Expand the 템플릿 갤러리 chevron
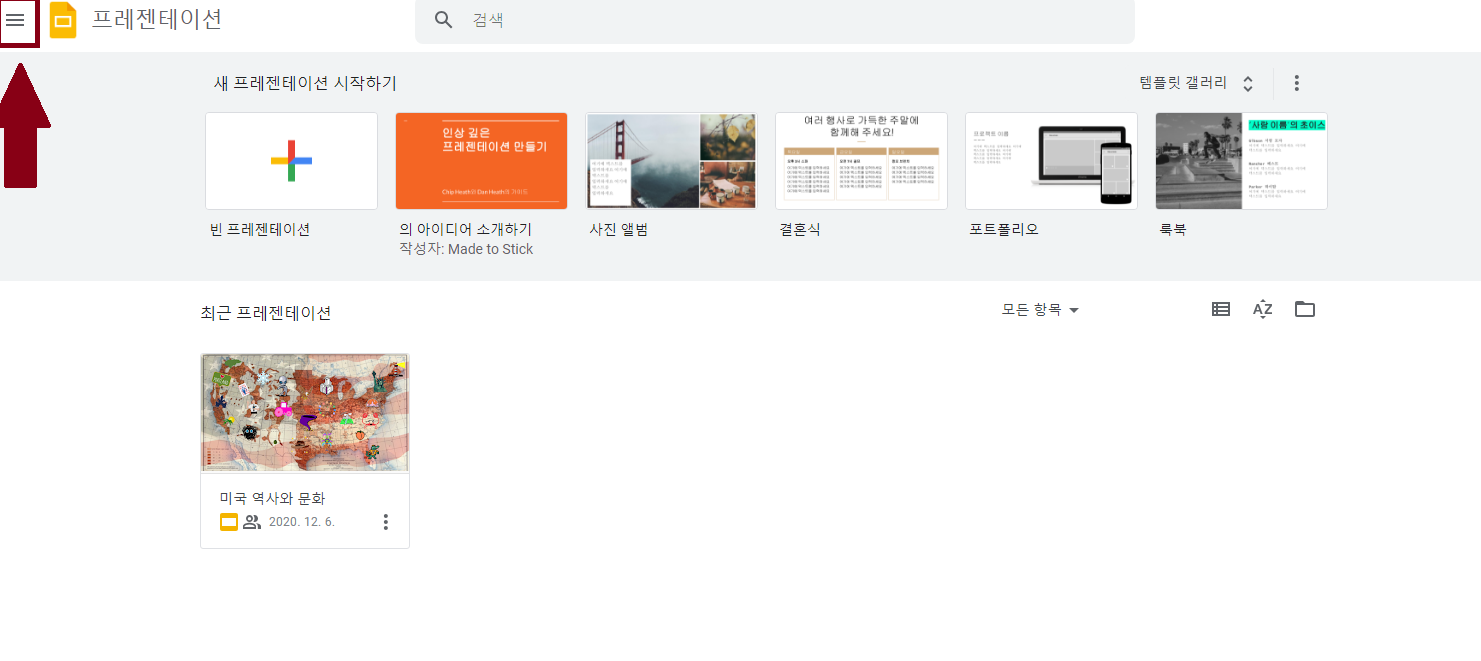 1247,84
